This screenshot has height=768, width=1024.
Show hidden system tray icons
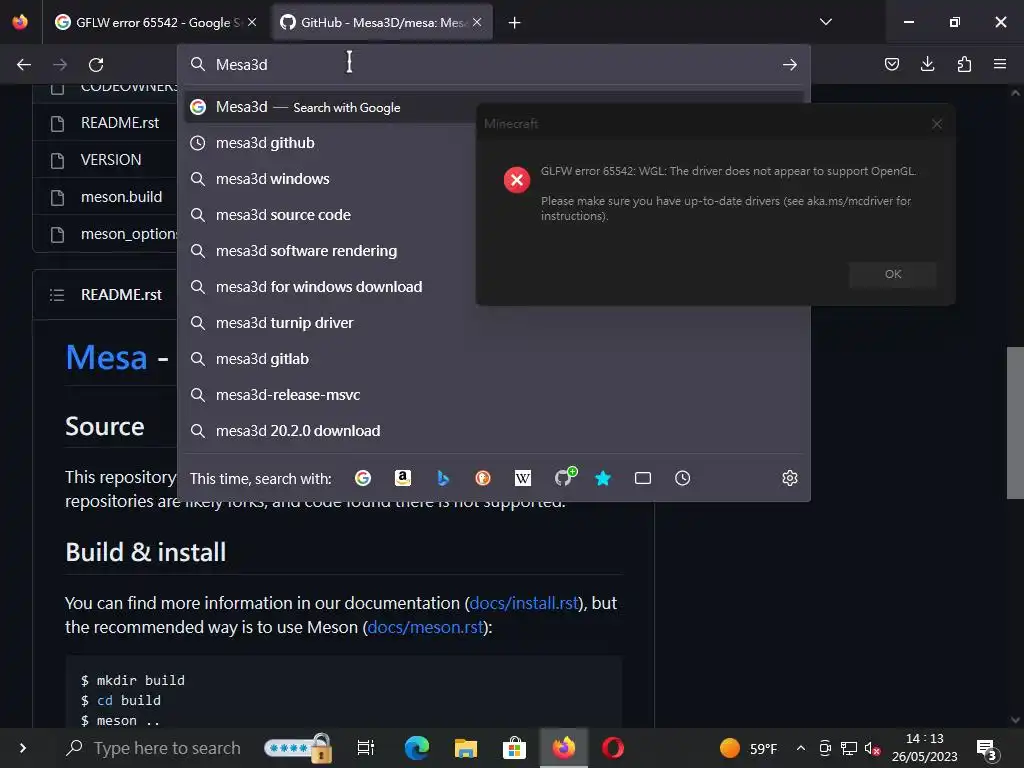tap(801, 748)
